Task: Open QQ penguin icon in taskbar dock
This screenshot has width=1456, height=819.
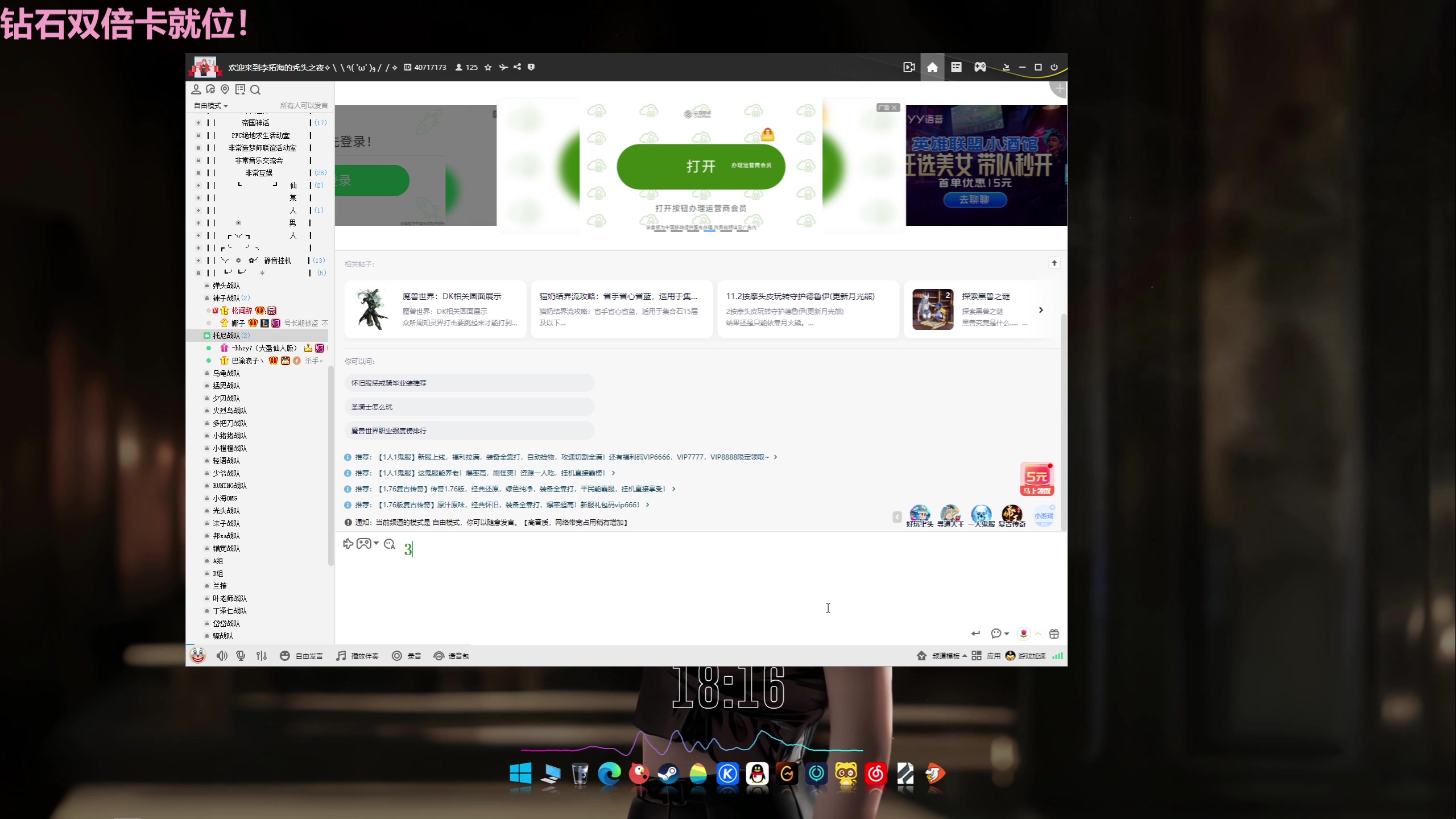Action: pos(757,774)
